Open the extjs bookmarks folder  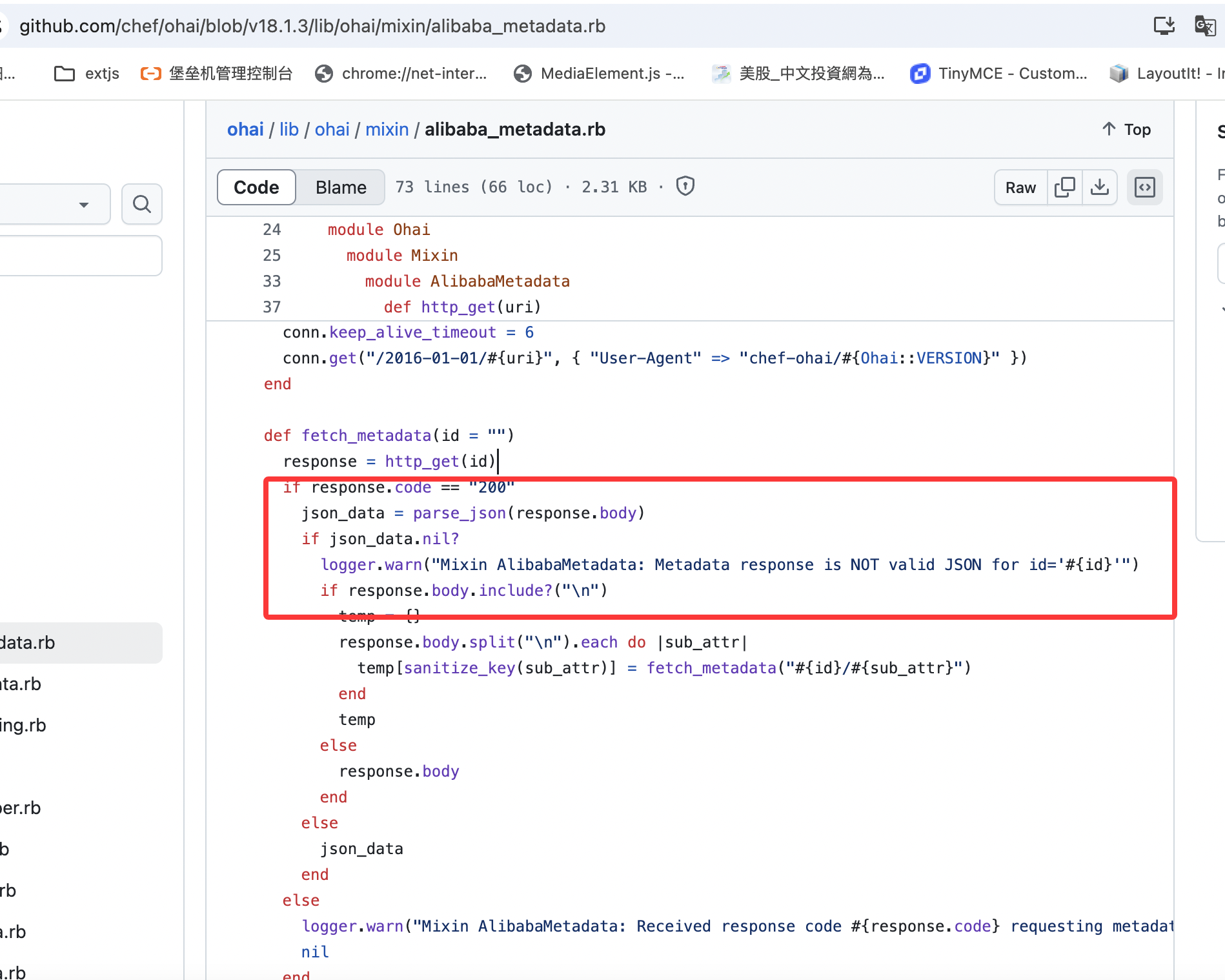coord(87,74)
